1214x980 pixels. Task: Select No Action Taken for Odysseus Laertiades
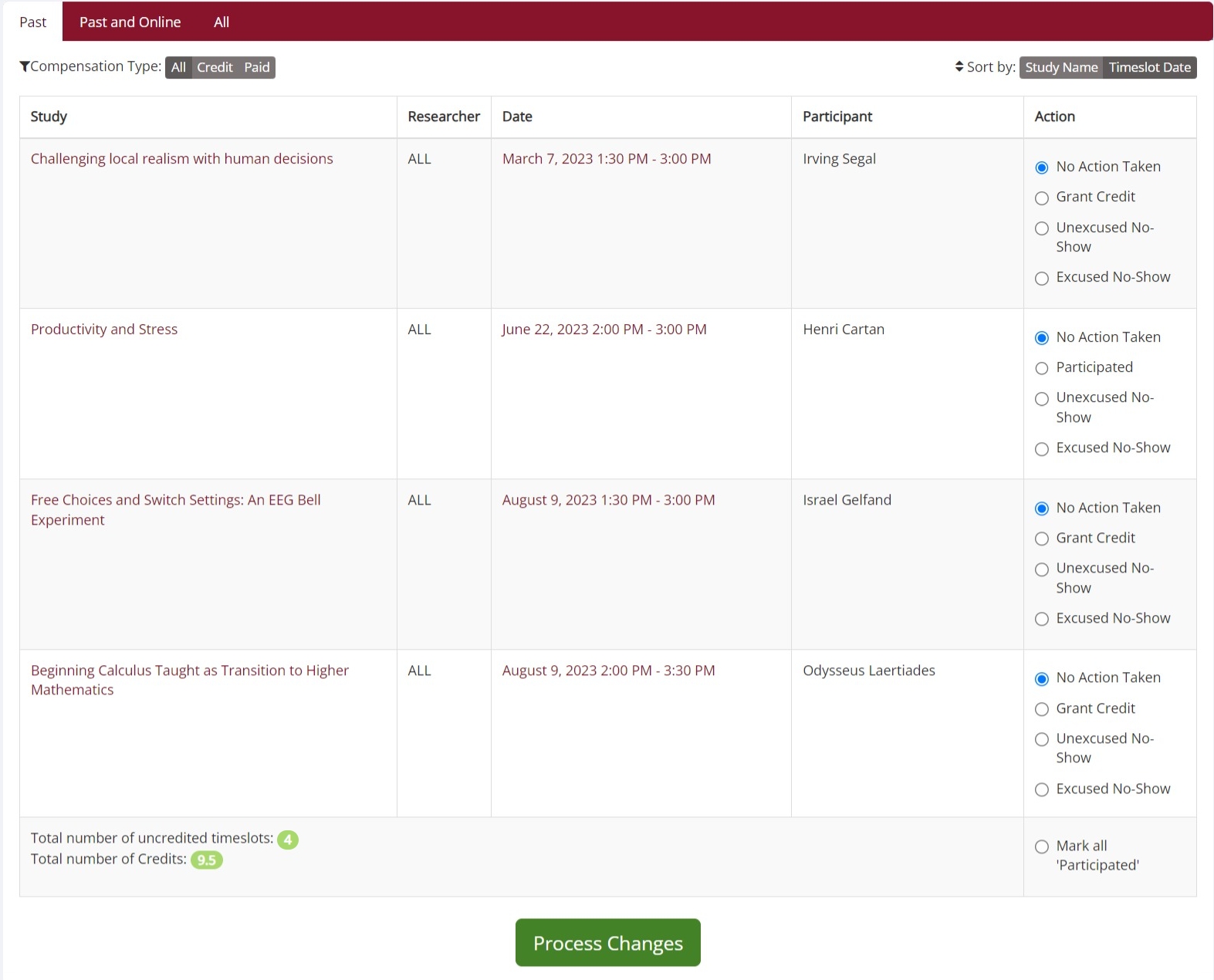(x=1042, y=678)
